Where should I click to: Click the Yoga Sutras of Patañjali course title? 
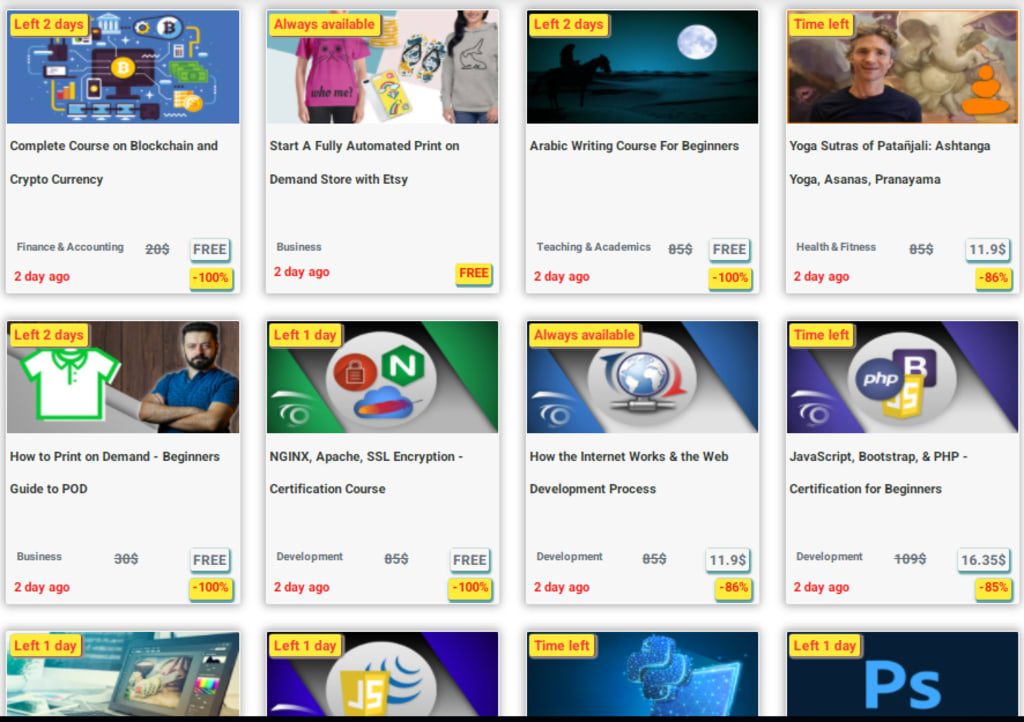coord(889,163)
